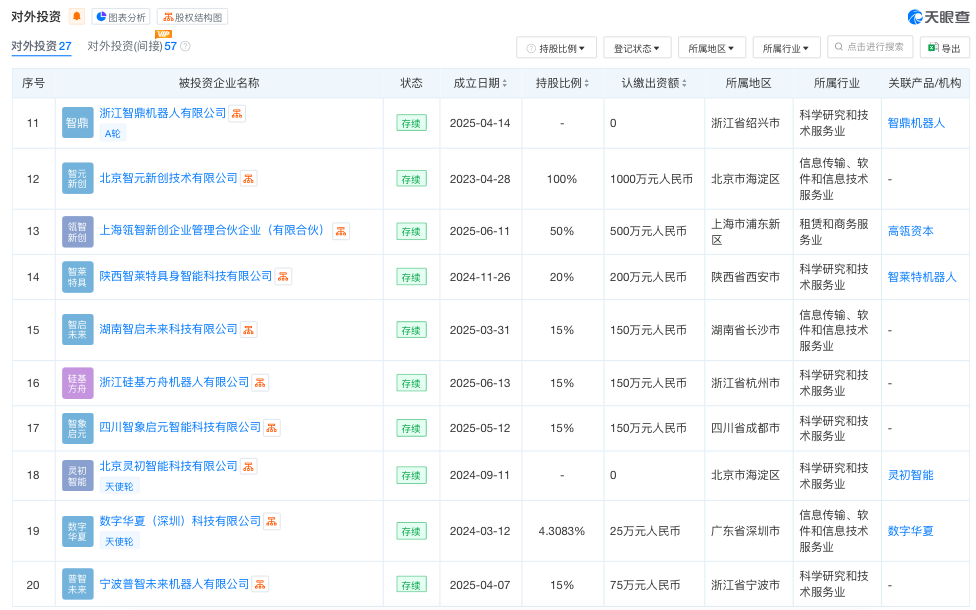Open the 所属行业 filter dropdown

pyautogui.click(x=785, y=48)
